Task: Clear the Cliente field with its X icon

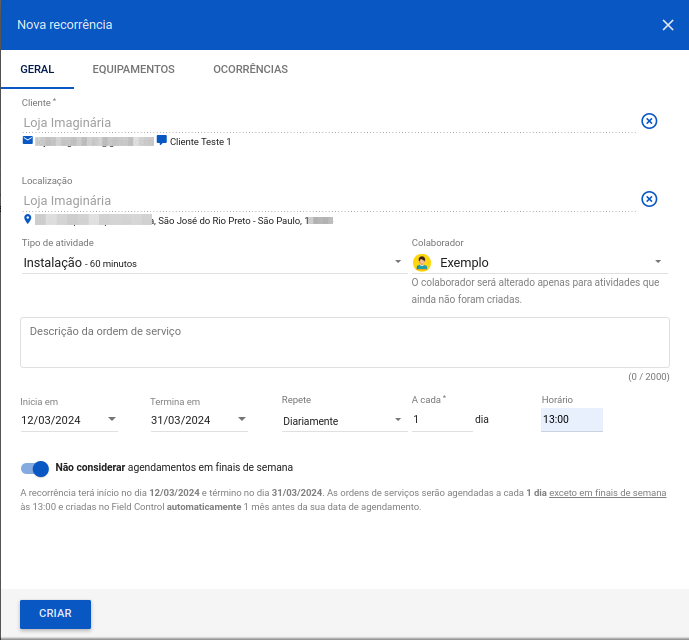Action: point(649,121)
